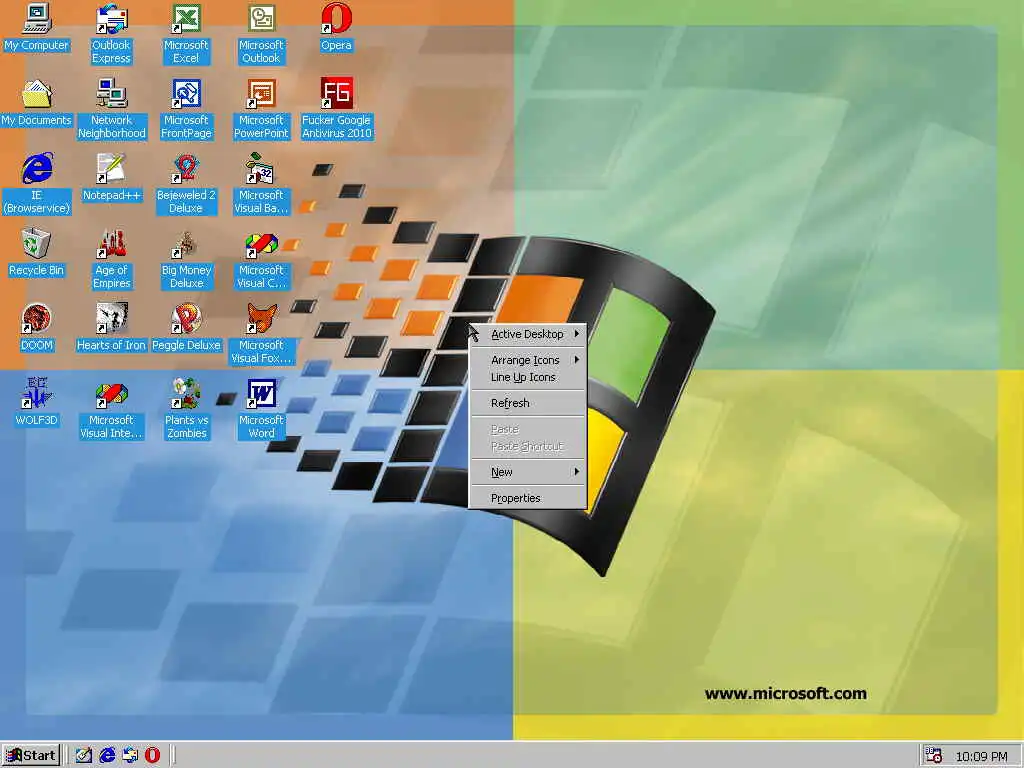Click the Start button
1024x768 pixels.
[x=31, y=756]
